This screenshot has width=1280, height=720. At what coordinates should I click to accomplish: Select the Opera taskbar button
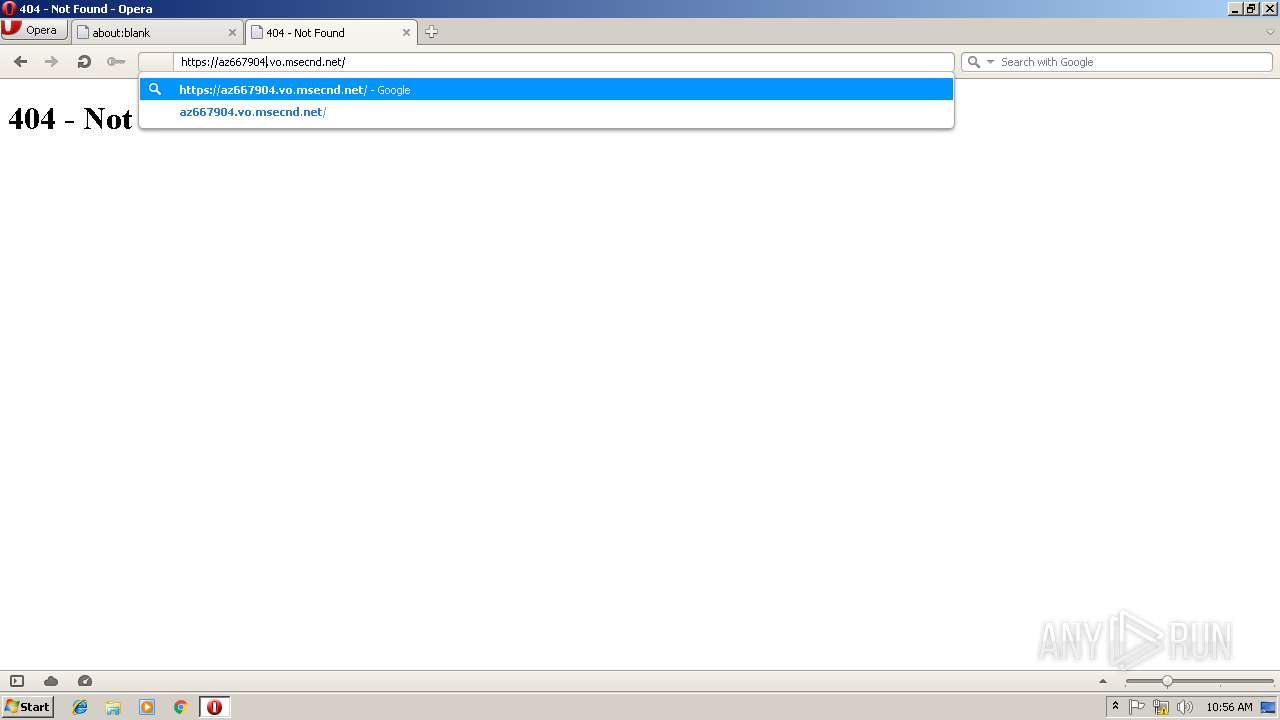(214, 707)
